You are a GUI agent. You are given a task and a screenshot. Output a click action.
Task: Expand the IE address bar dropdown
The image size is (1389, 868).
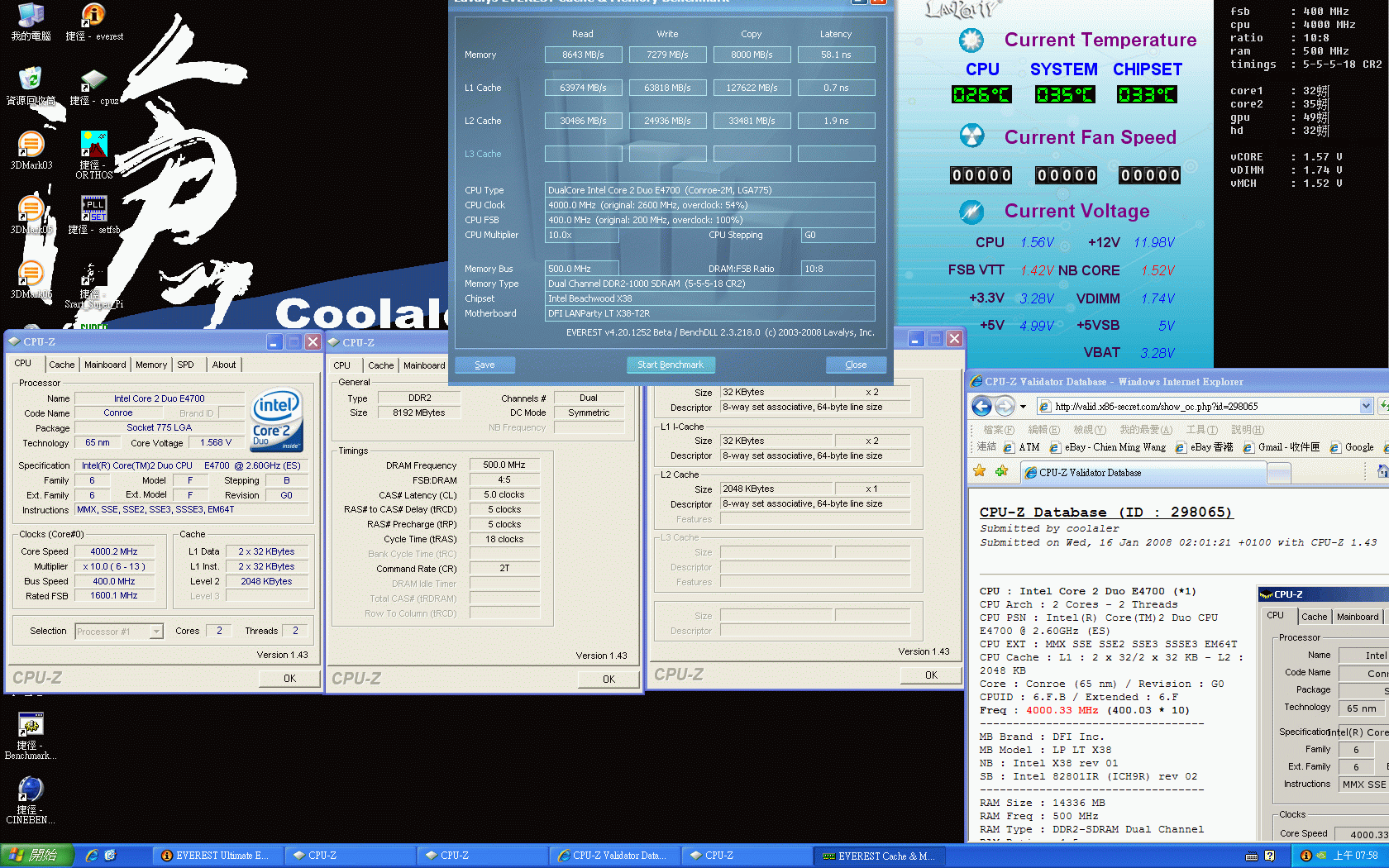(1366, 406)
